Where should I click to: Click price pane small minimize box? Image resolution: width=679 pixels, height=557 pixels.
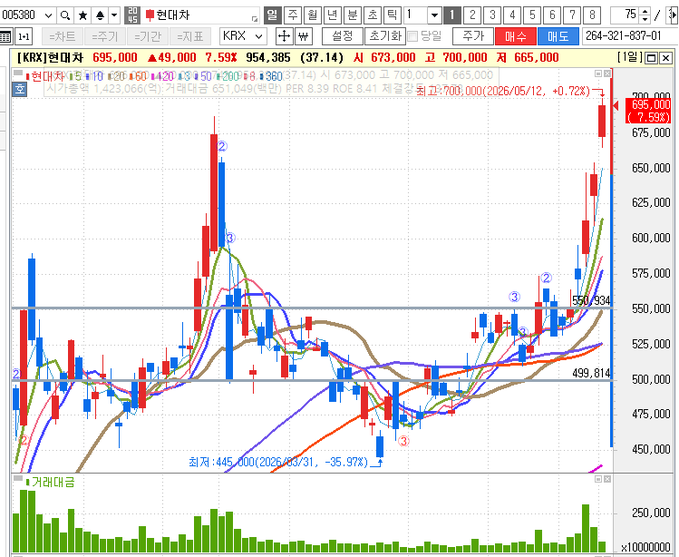click(x=598, y=73)
